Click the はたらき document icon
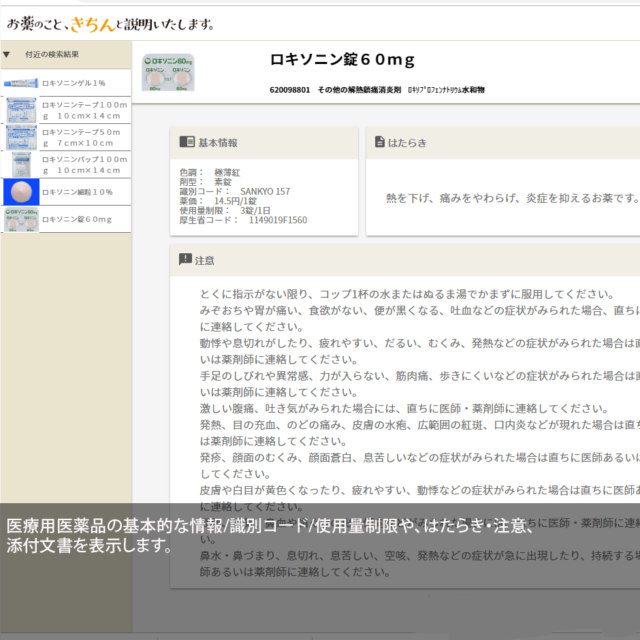Image resolution: width=640 pixels, height=640 pixels. point(379,142)
